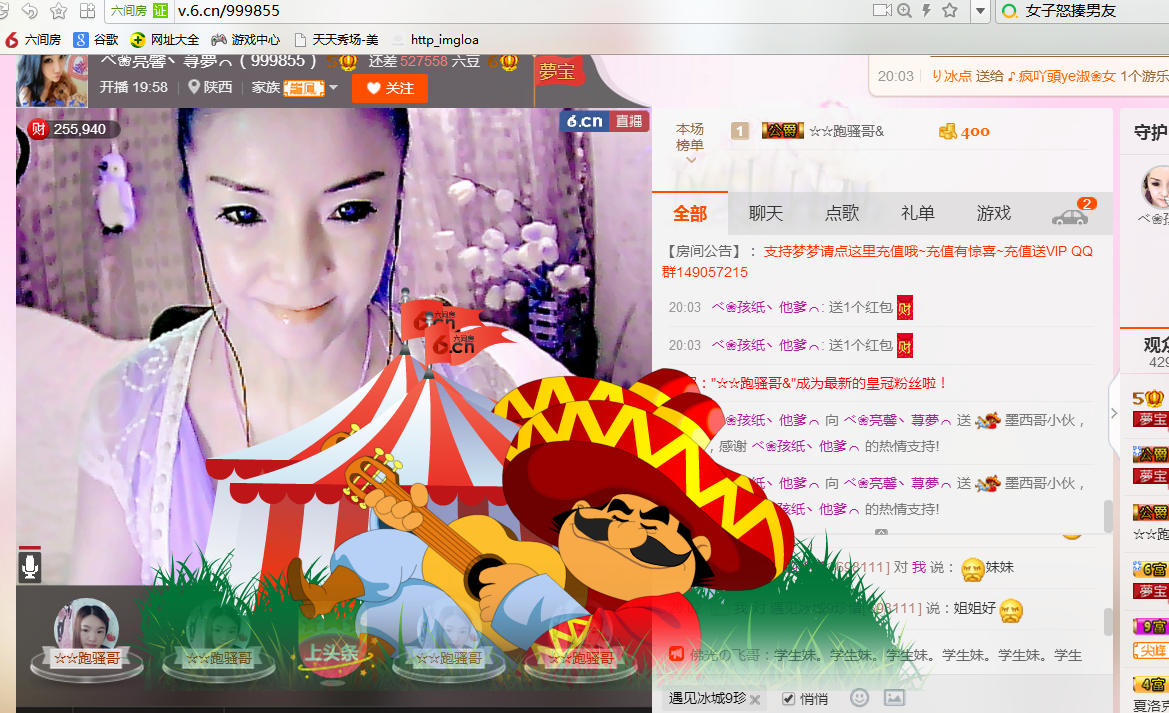Open the 六间房 bookmark

point(34,40)
